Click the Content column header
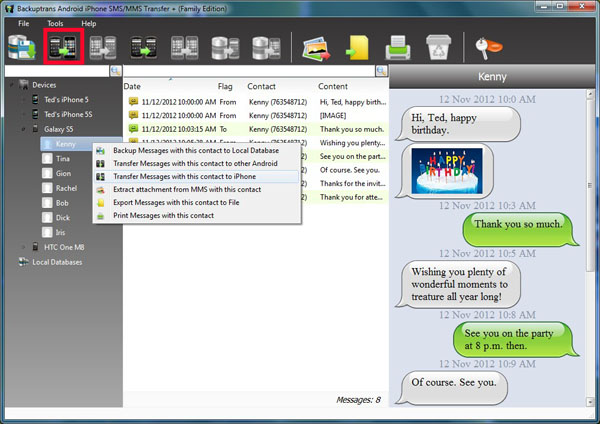 click(333, 86)
